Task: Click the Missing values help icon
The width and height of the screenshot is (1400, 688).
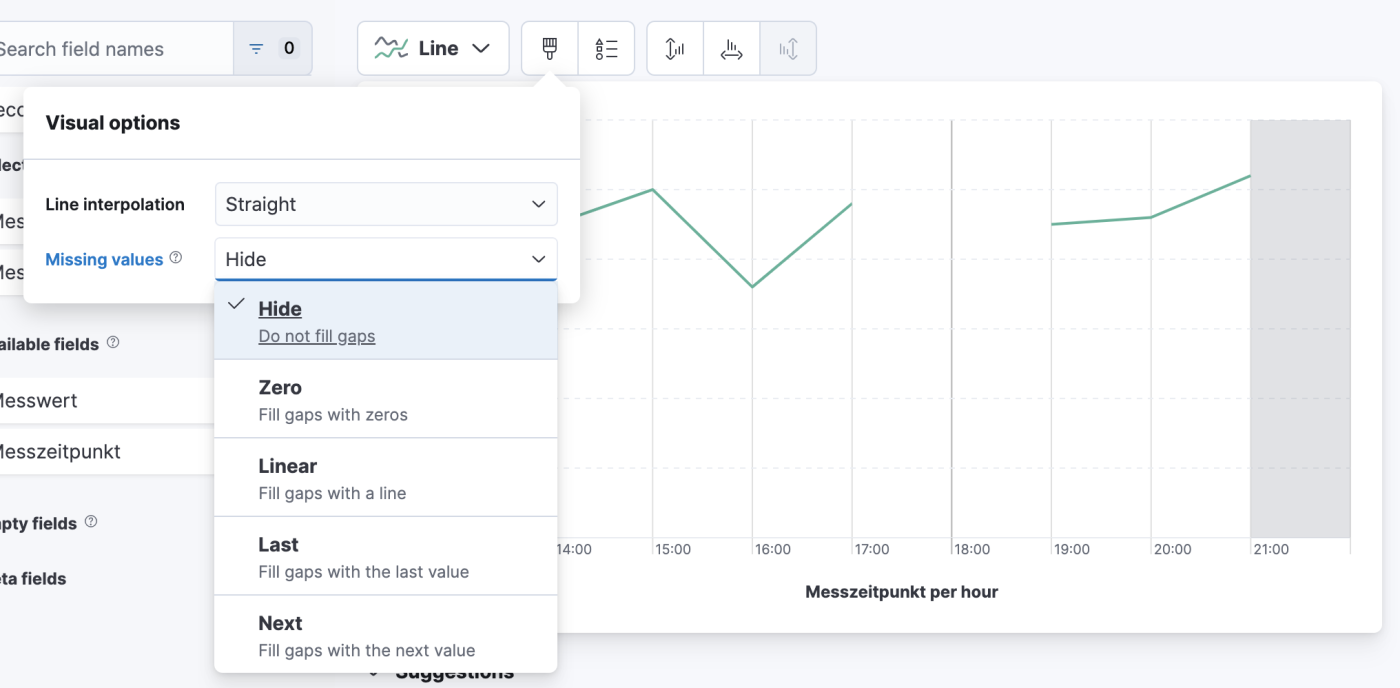Action: coord(176,258)
